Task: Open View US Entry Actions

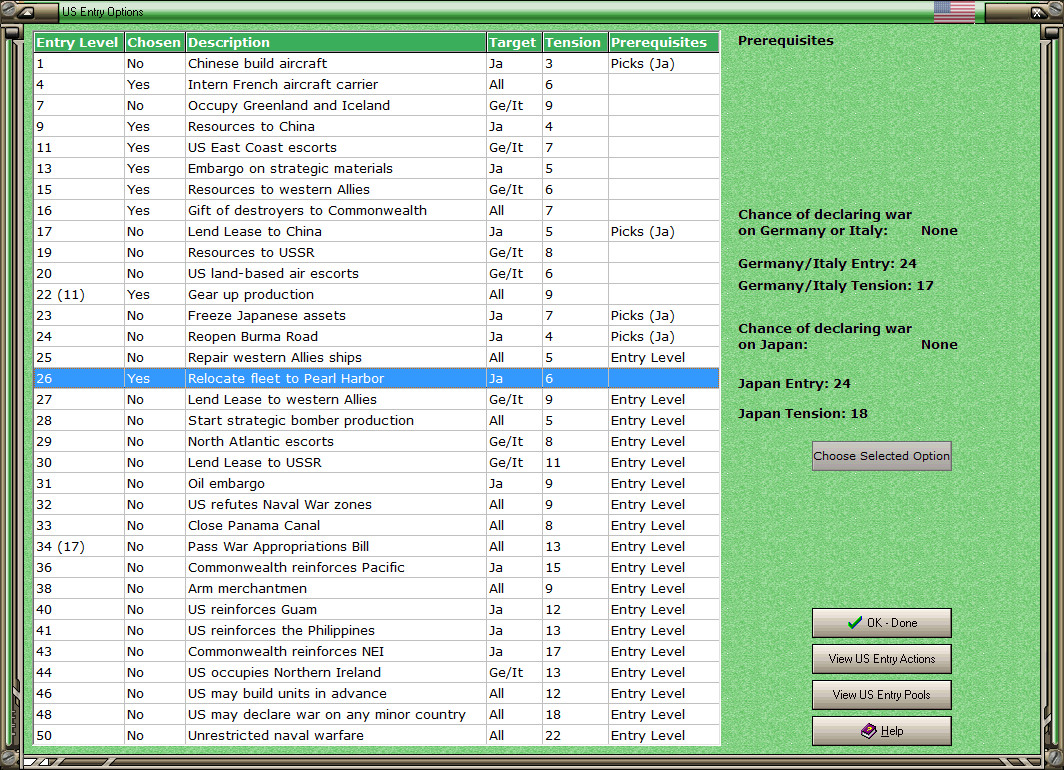Action: pos(881,659)
